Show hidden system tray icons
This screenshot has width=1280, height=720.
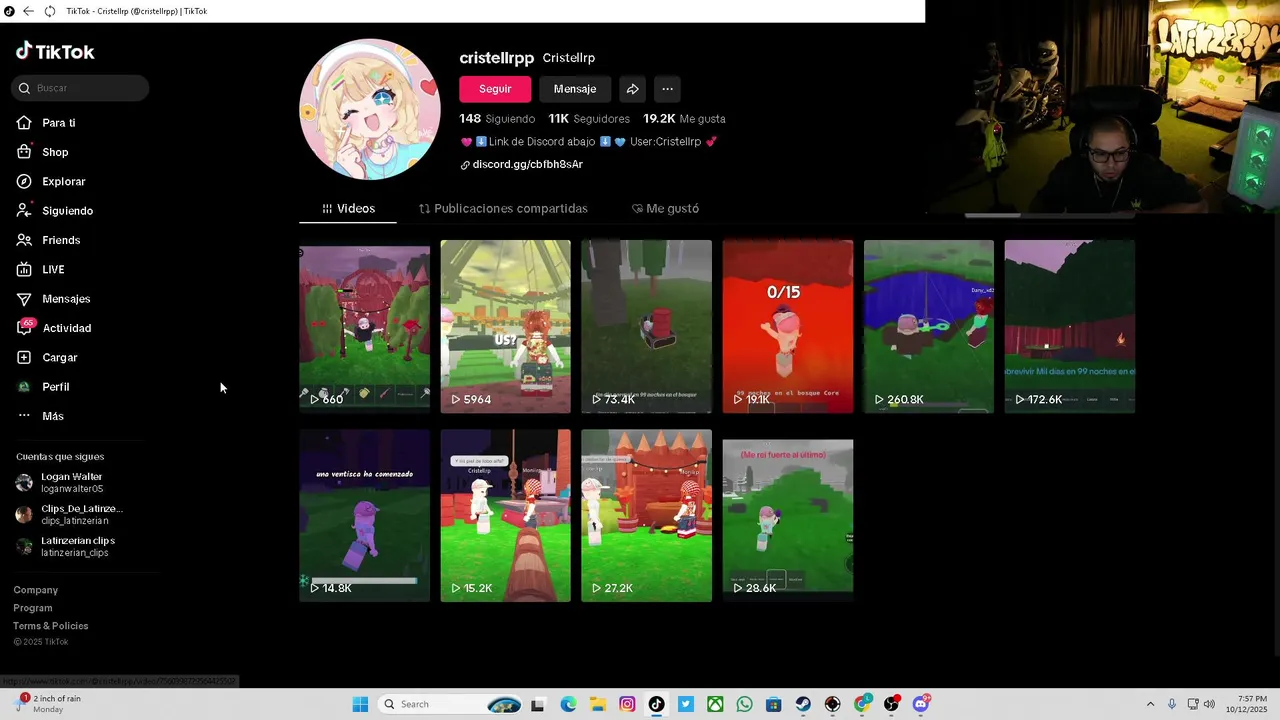click(1150, 704)
